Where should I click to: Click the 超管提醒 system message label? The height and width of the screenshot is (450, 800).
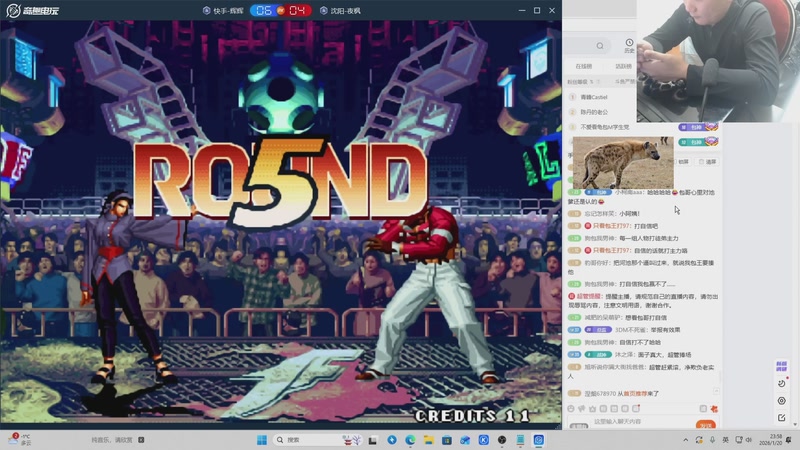588,296
